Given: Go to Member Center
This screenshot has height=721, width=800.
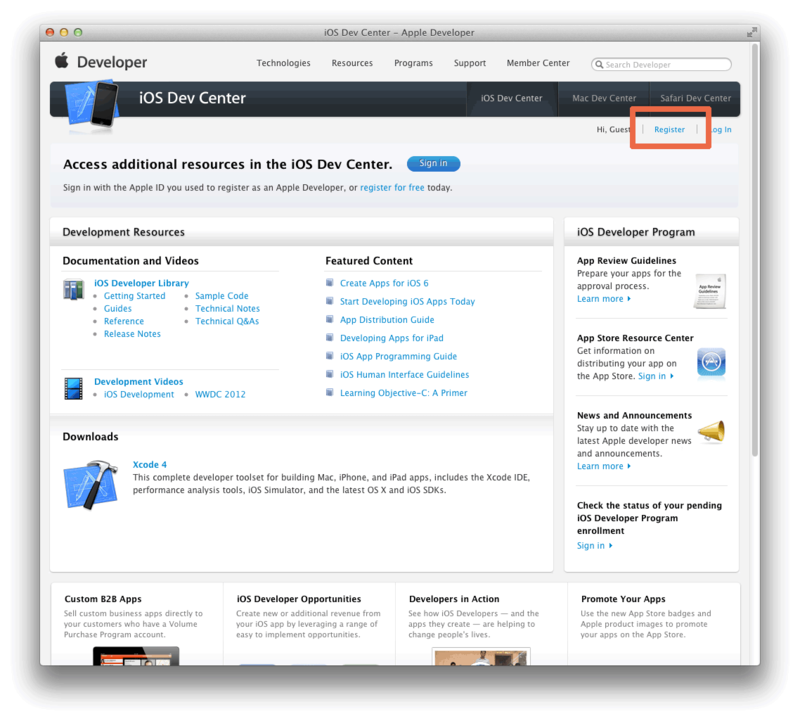Looking at the screenshot, I should [538, 63].
